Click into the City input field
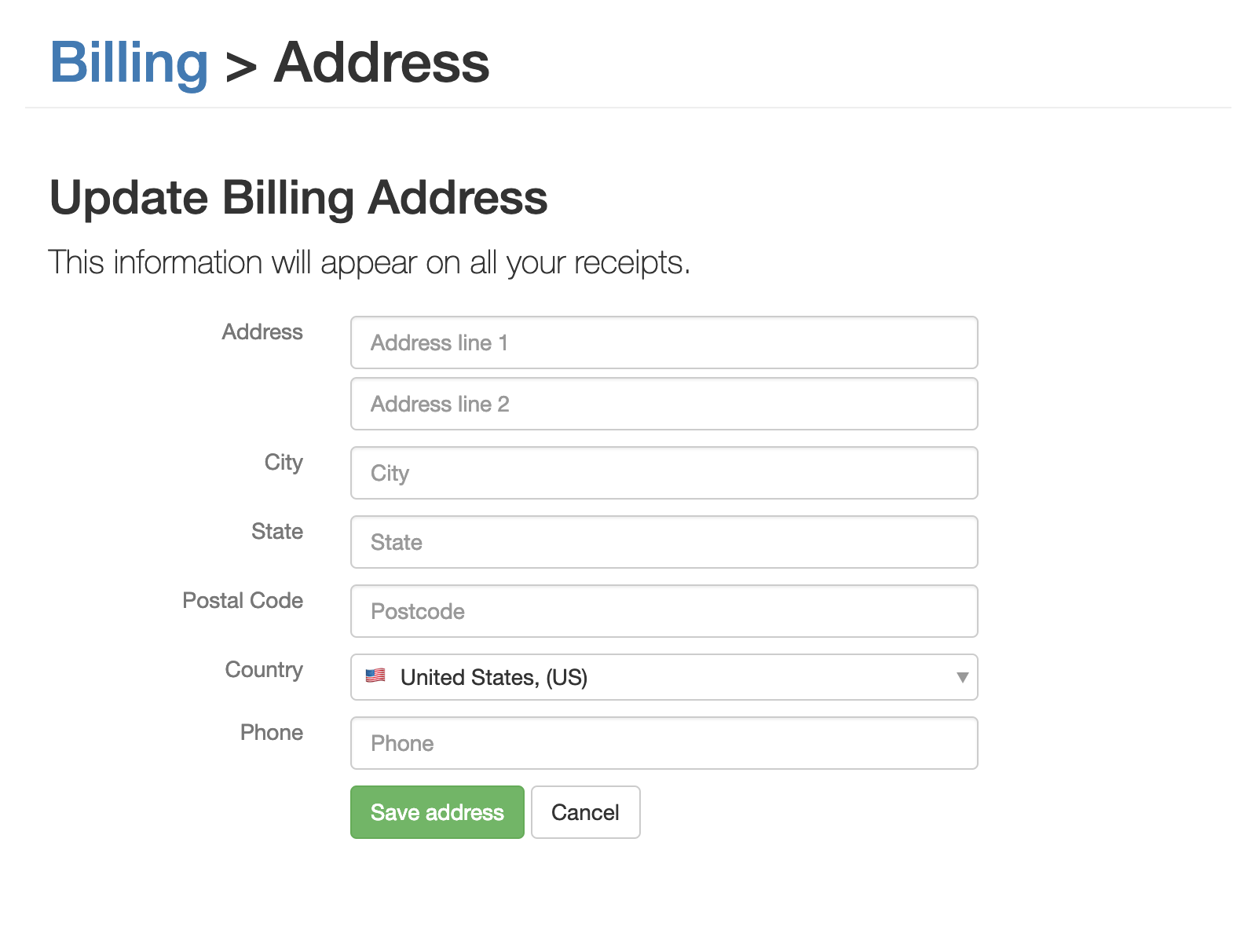 [x=664, y=473]
